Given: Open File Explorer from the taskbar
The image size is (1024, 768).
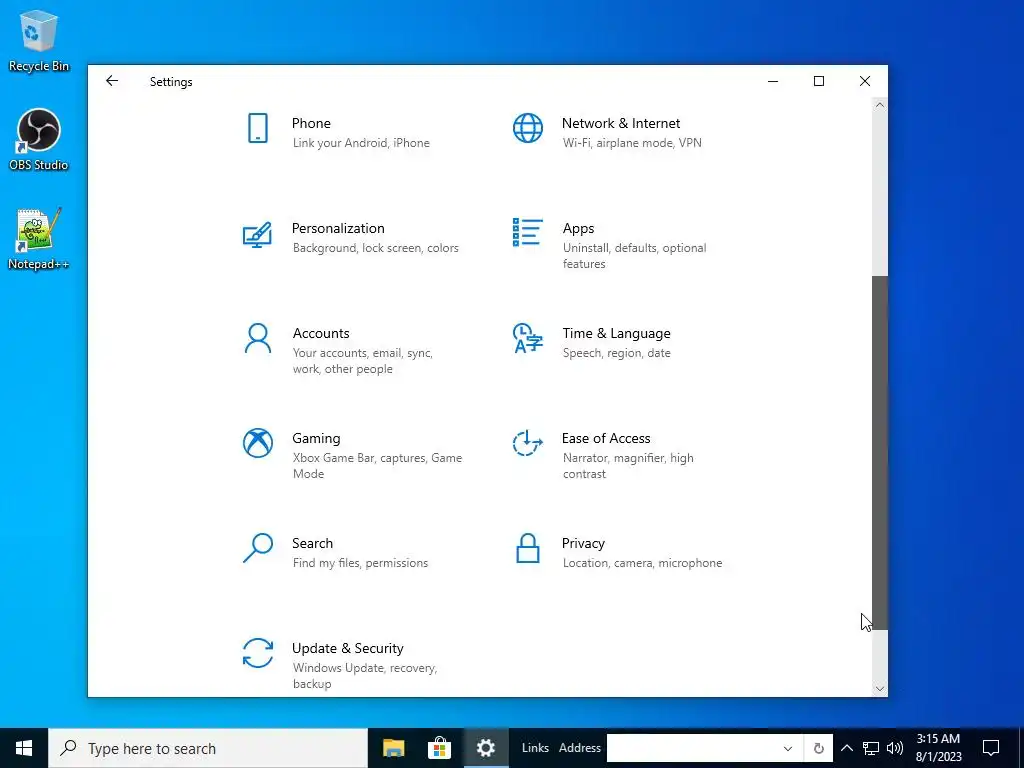Looking at the screenshot, I should coord(393,748).
